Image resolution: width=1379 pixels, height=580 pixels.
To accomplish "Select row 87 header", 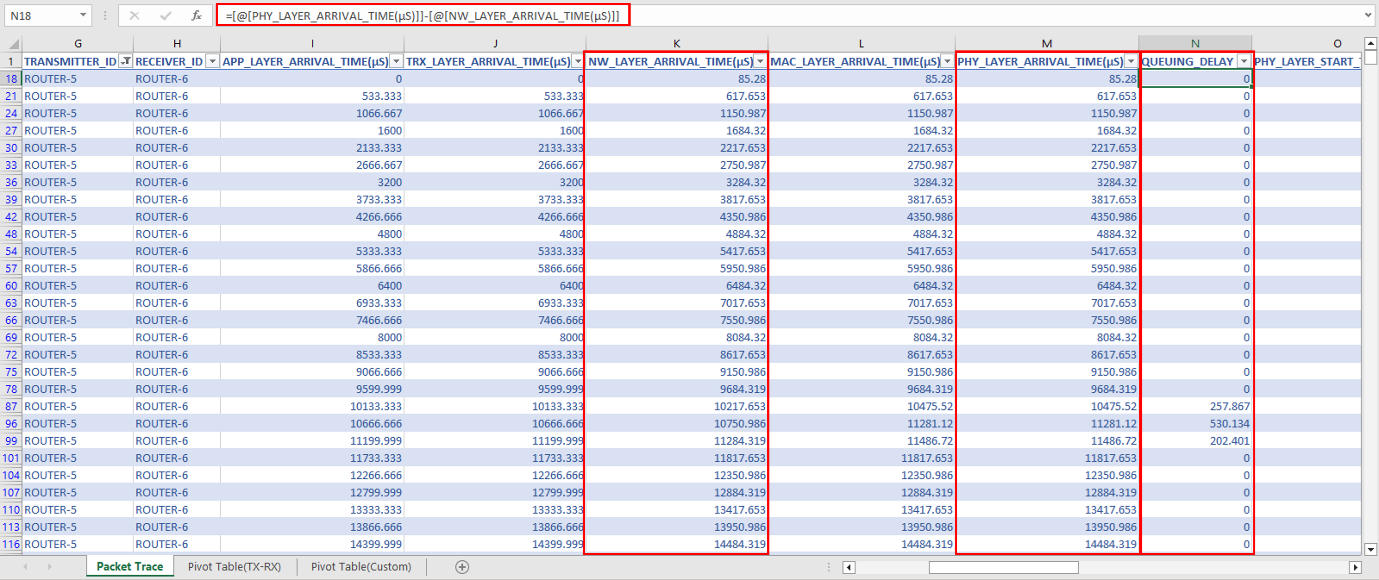I will coord(11,406).
